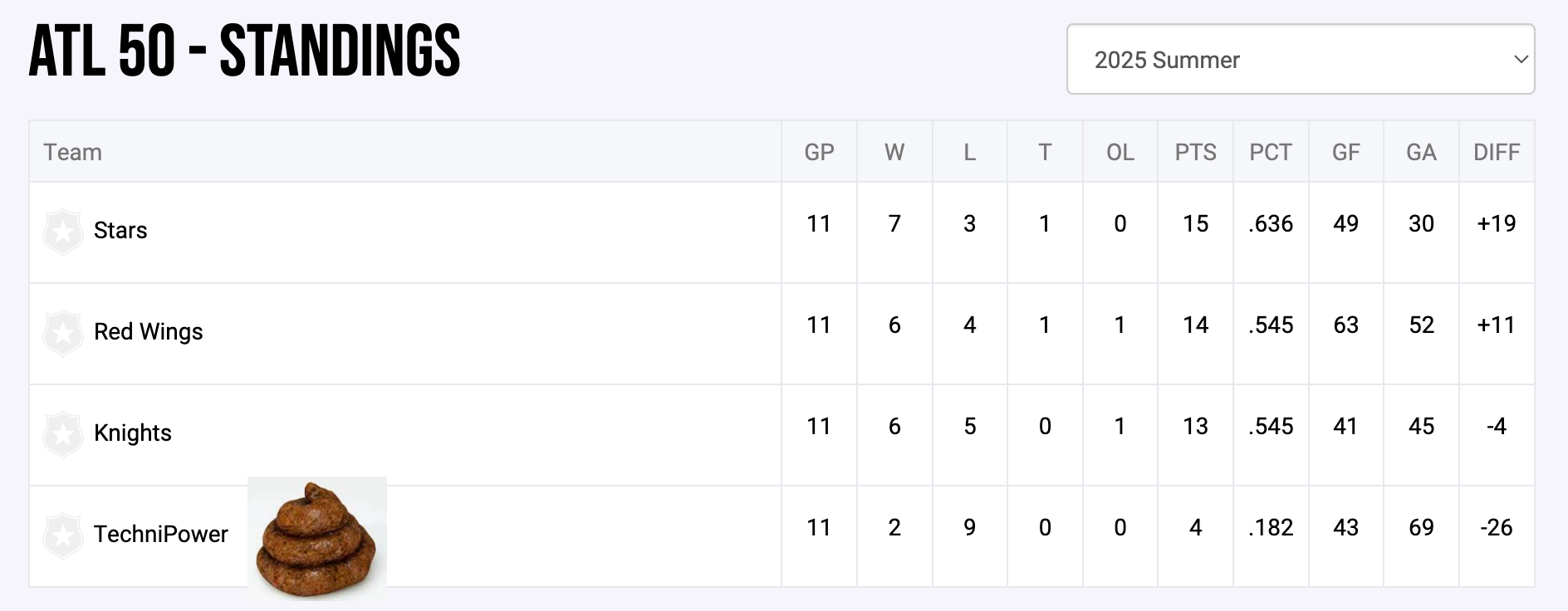Sort standings by PTS column header
Screen dimensions: 1568x611
coord(1195,153)
